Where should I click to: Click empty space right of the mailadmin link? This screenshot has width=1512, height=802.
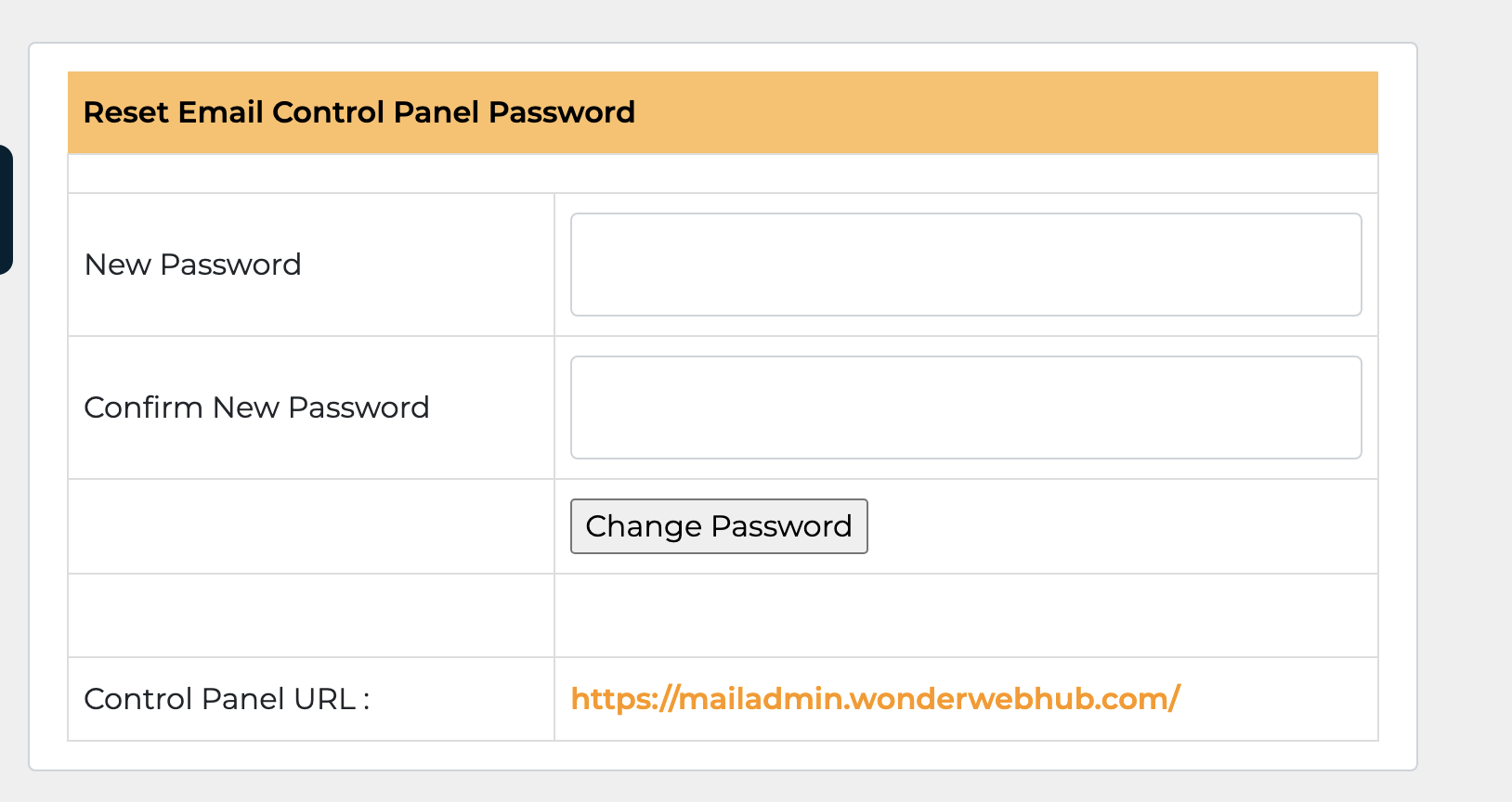[x=1282, y=699]
